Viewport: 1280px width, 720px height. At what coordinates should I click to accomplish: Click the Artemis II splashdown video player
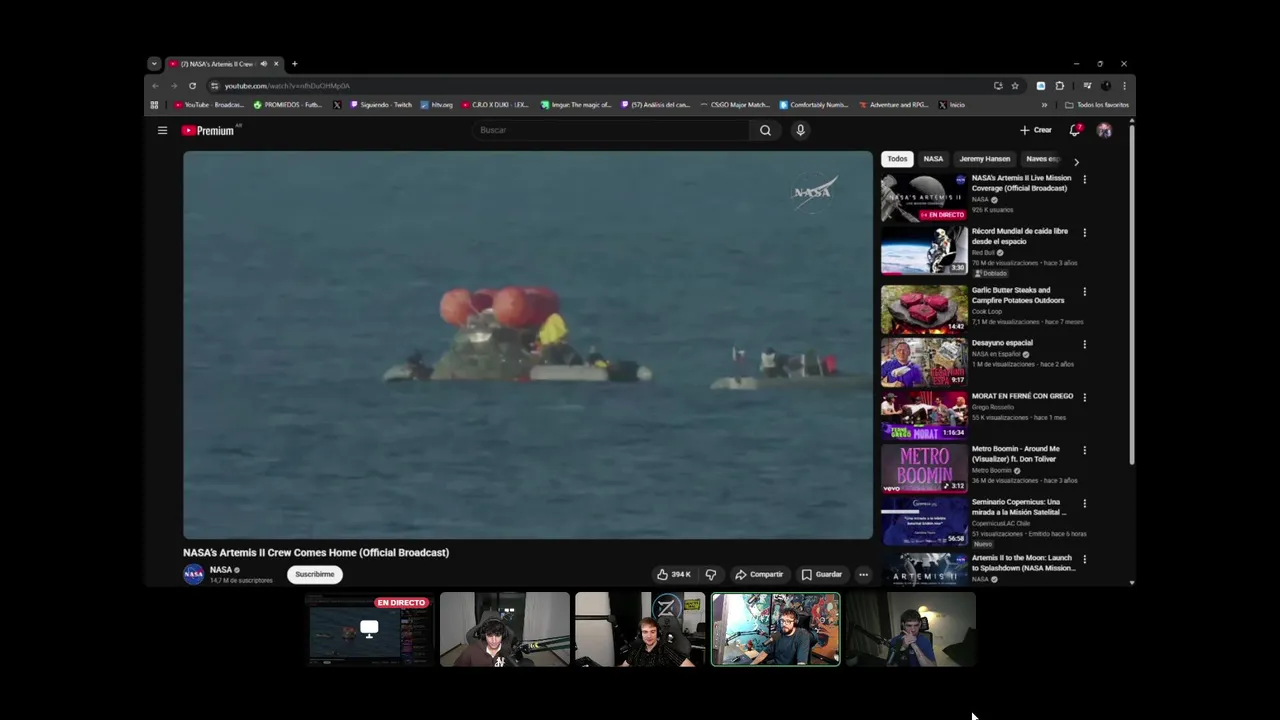528,345
